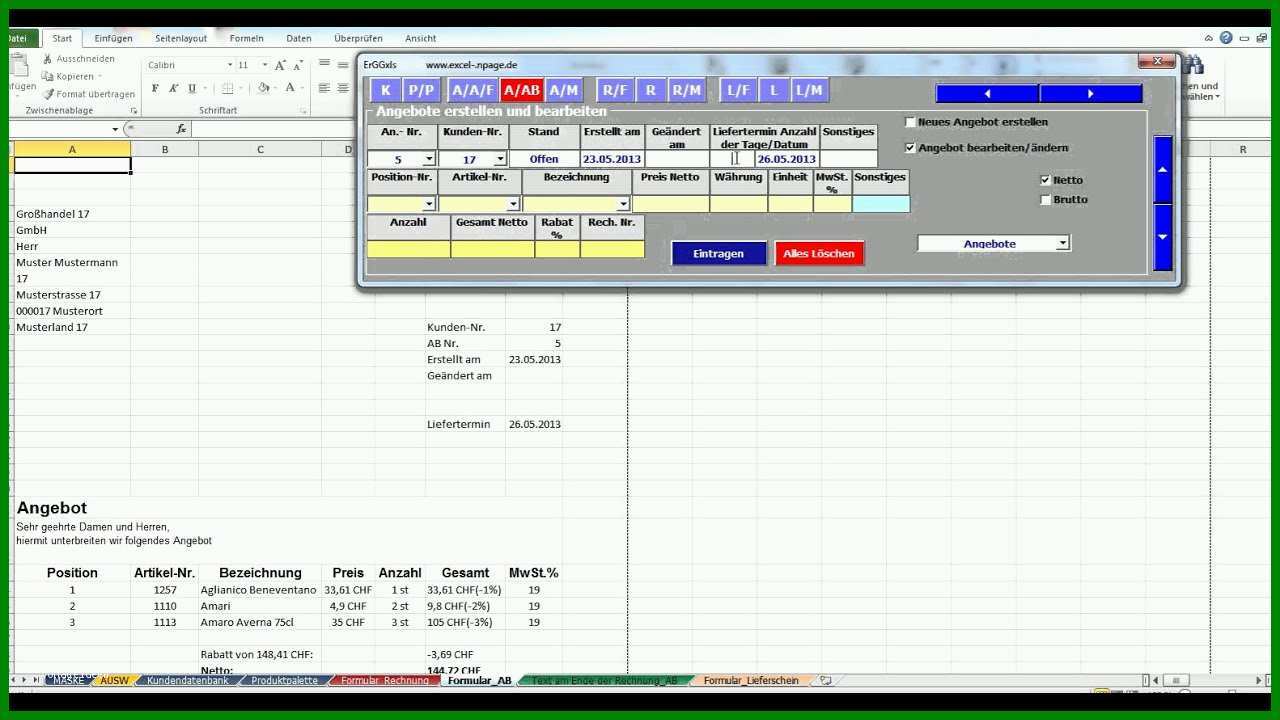Screen dimensions: 1280x720
Task: Increase font size with the large A
Action: 280,65
